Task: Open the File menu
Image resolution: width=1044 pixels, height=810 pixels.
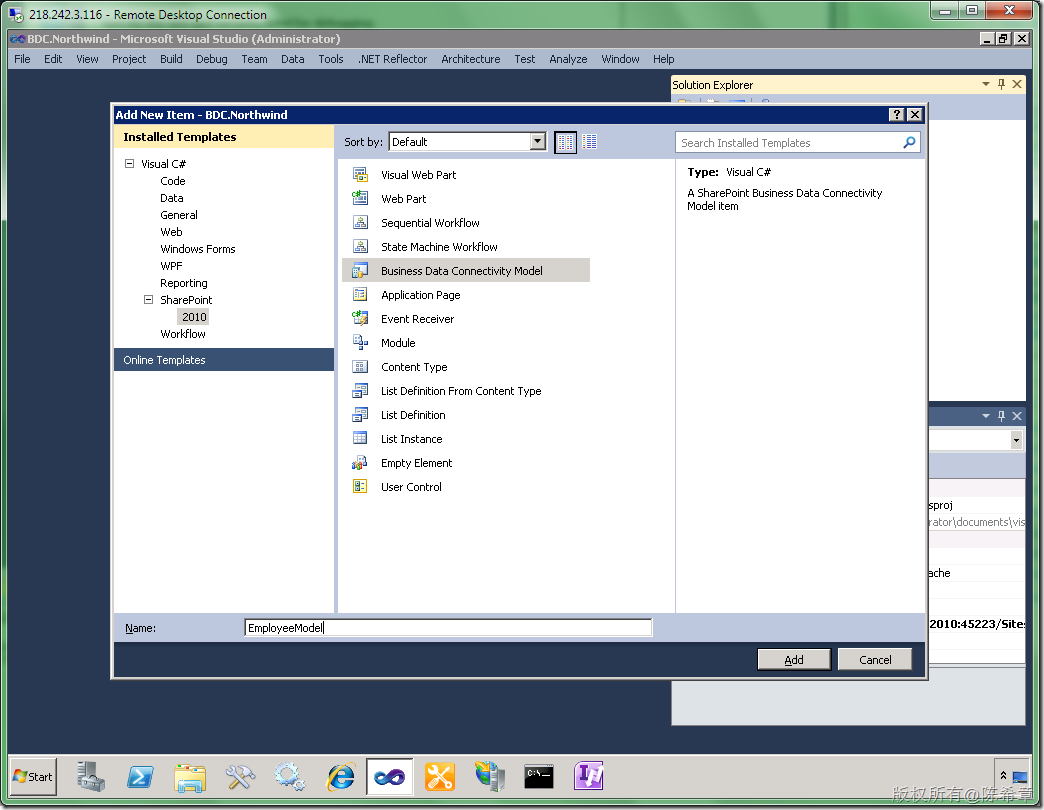Action: 22,59
